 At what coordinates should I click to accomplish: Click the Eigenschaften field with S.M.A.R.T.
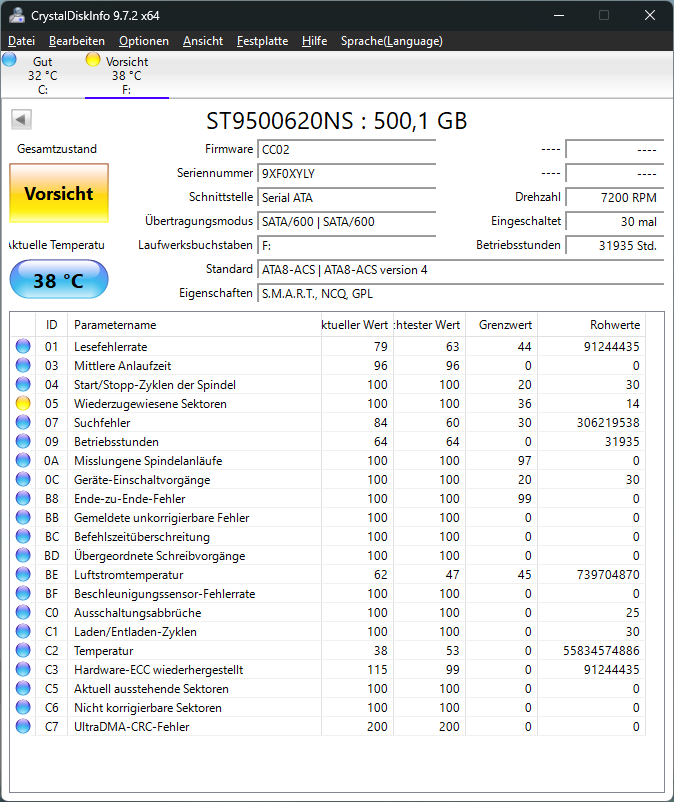[460, 294]
